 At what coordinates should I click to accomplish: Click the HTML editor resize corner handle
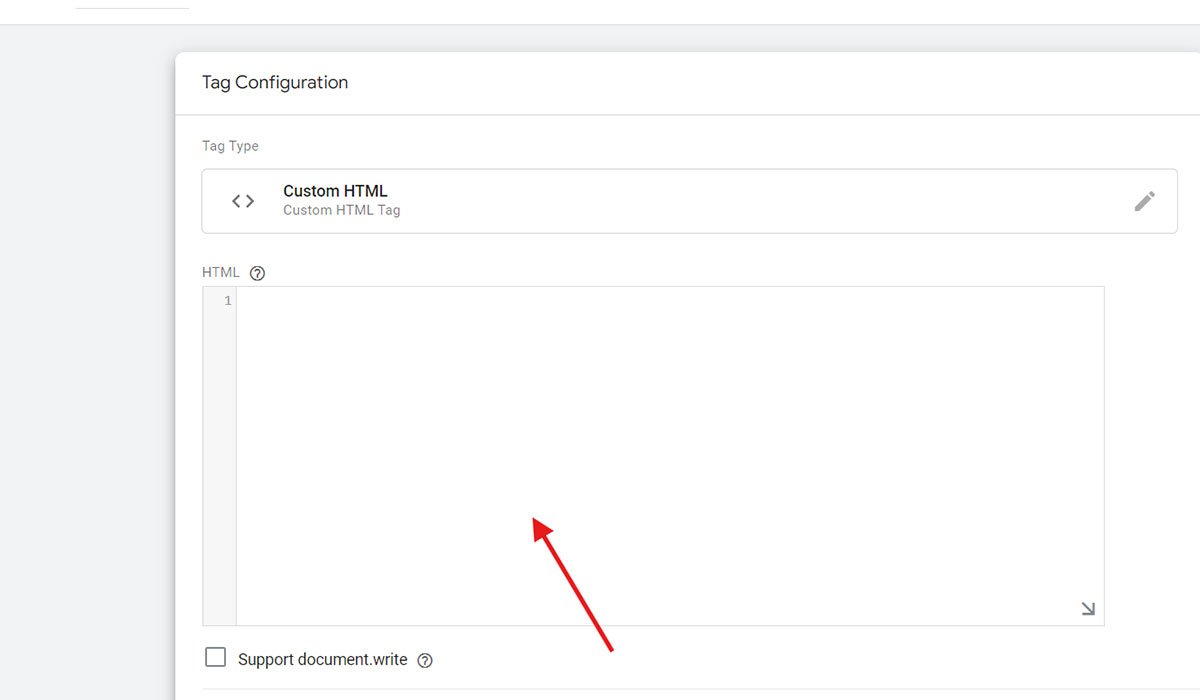tap(1088, 609)
